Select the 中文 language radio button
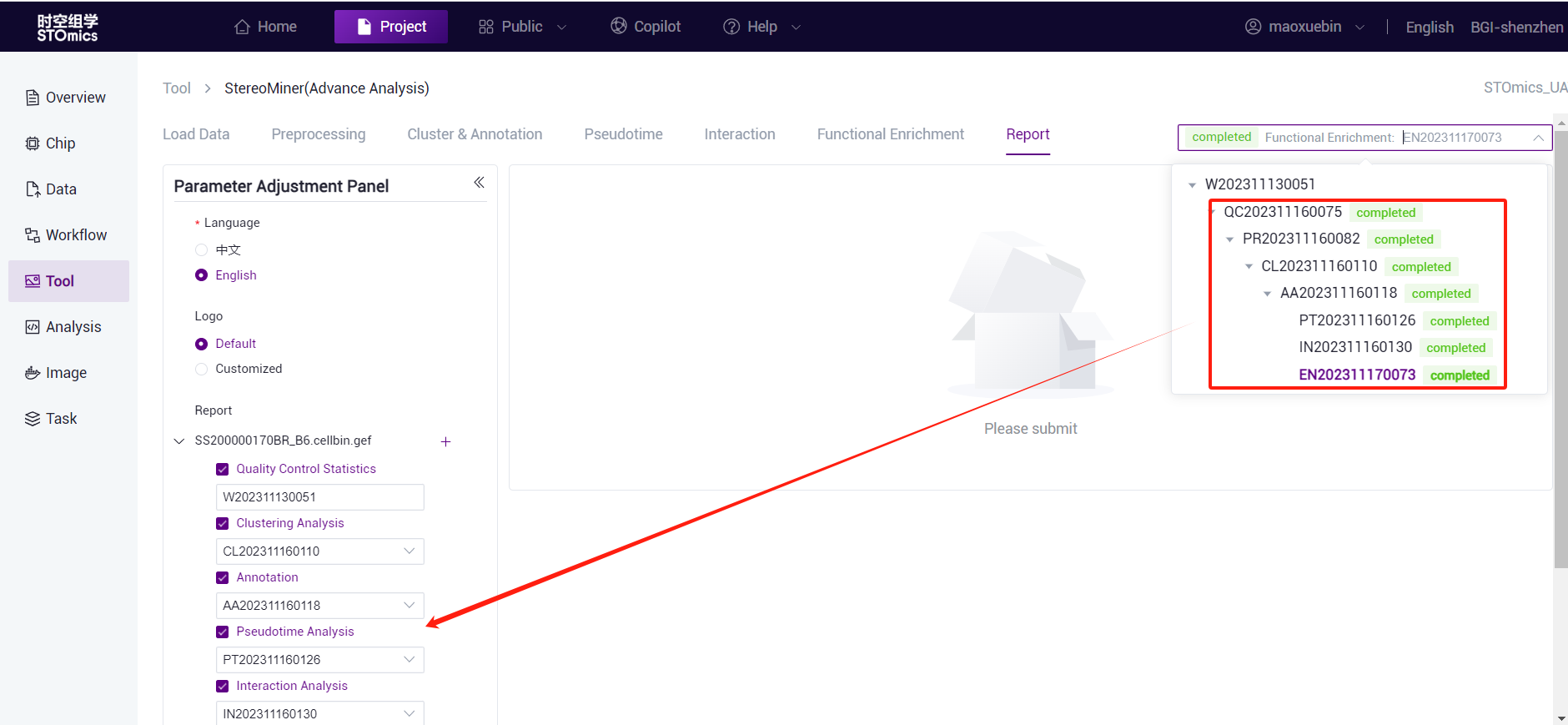 click(201, 249)
